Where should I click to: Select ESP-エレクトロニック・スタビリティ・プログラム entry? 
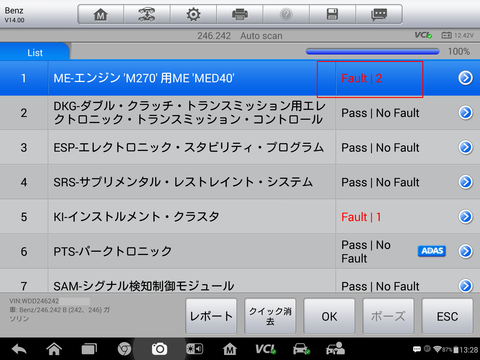(189, 147)
